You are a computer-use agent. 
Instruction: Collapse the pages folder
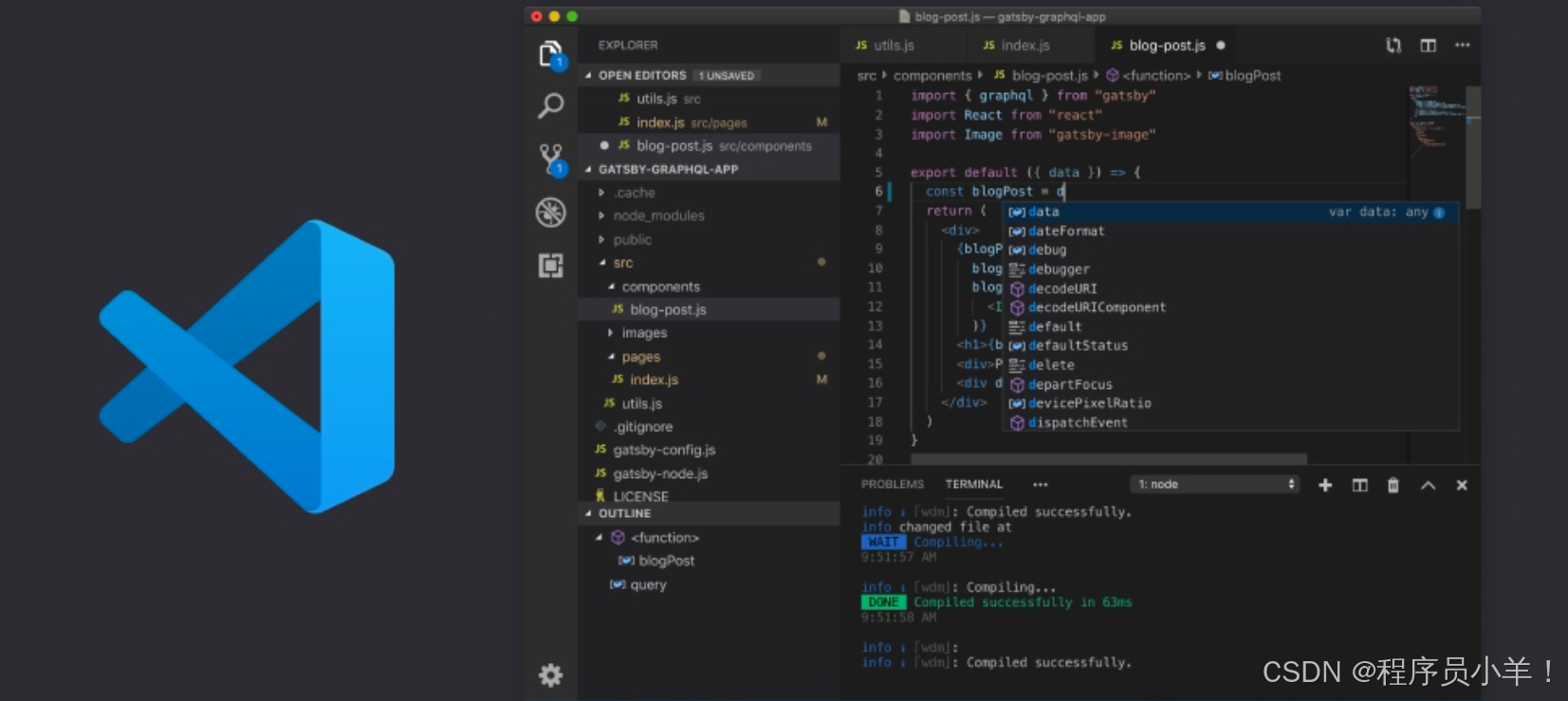[x=611, y=357]
